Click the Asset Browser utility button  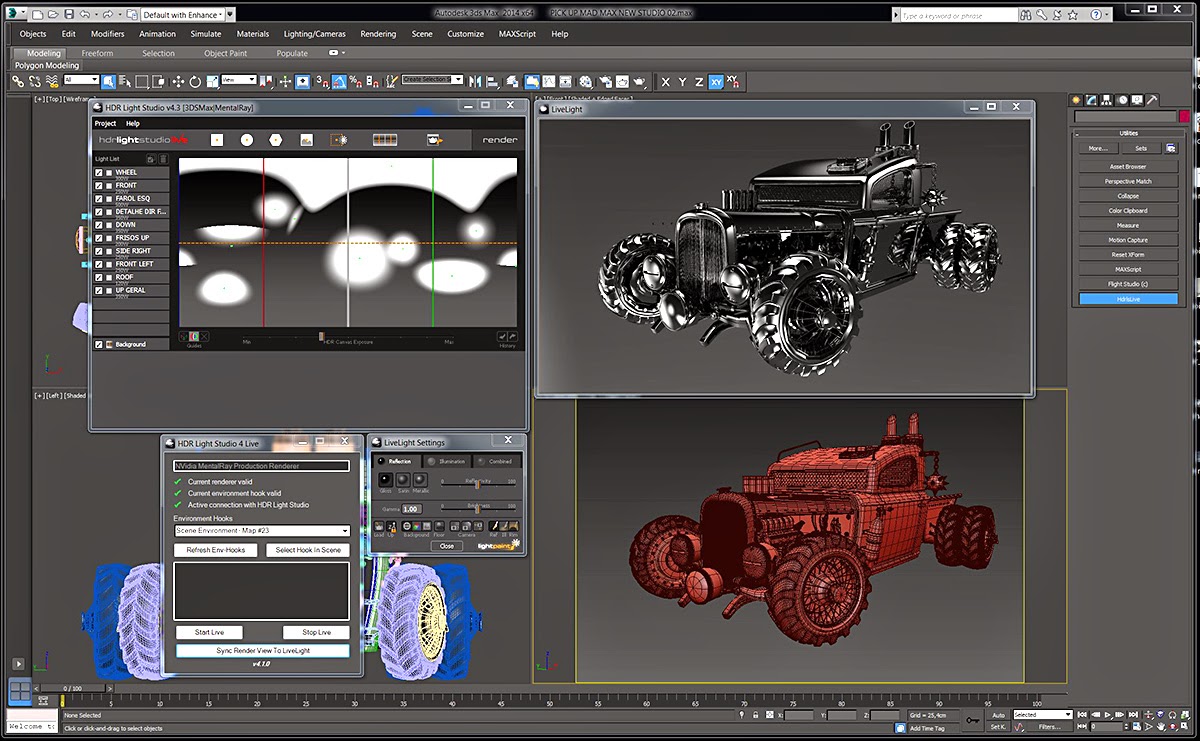[x=1128, y=166]
